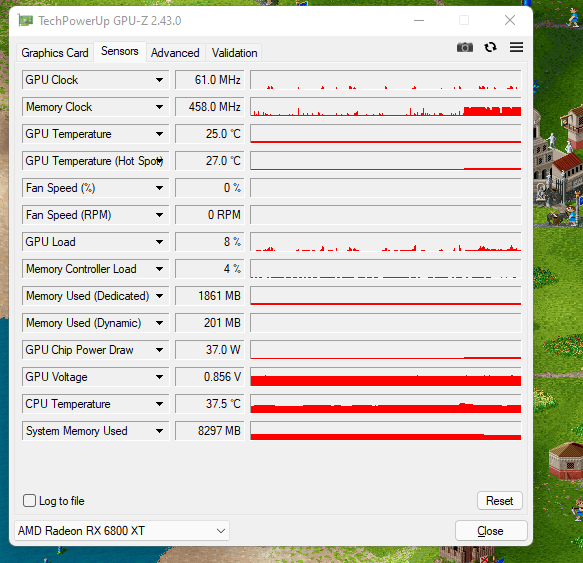Viewport: 583px width, 563px height.
Task: Click the GPU Voltage history graph
Action: [386, 377]
